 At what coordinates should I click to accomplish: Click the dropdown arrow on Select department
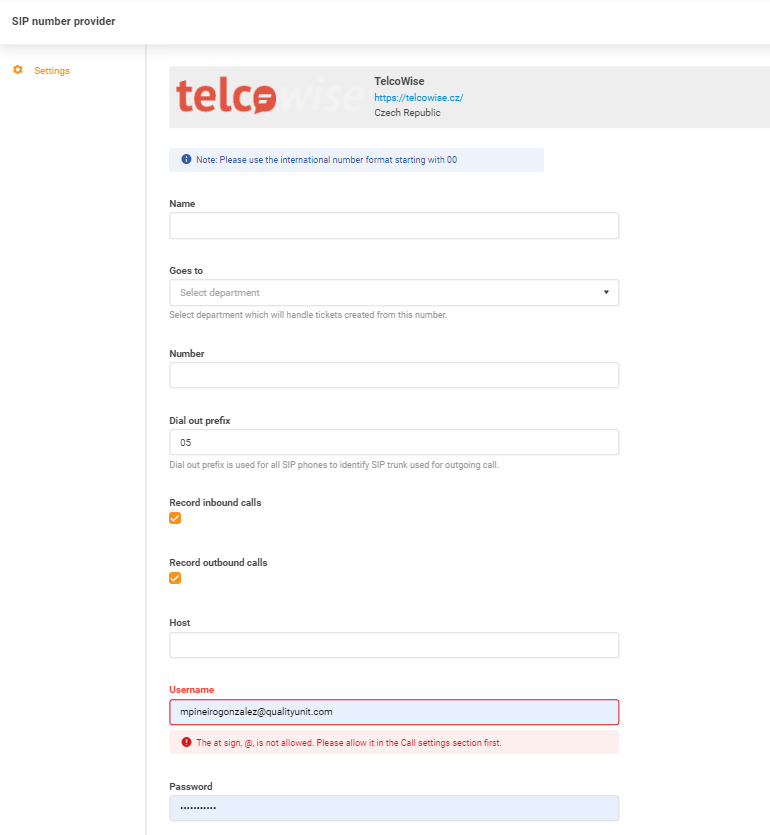click(x=605, y=292)
